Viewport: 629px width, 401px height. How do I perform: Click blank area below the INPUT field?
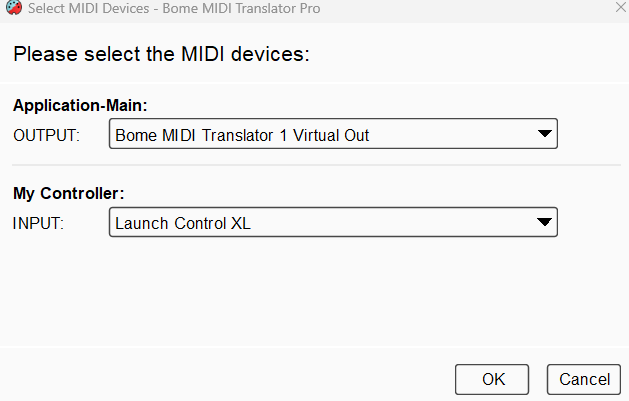[x=314, y=291]
